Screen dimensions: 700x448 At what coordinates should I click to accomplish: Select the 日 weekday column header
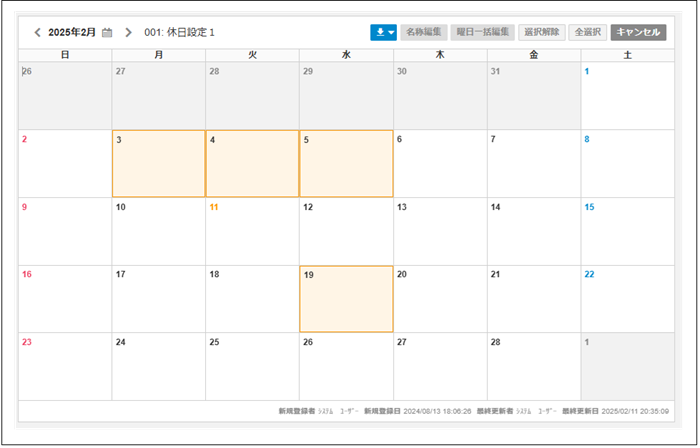(65, 55)
